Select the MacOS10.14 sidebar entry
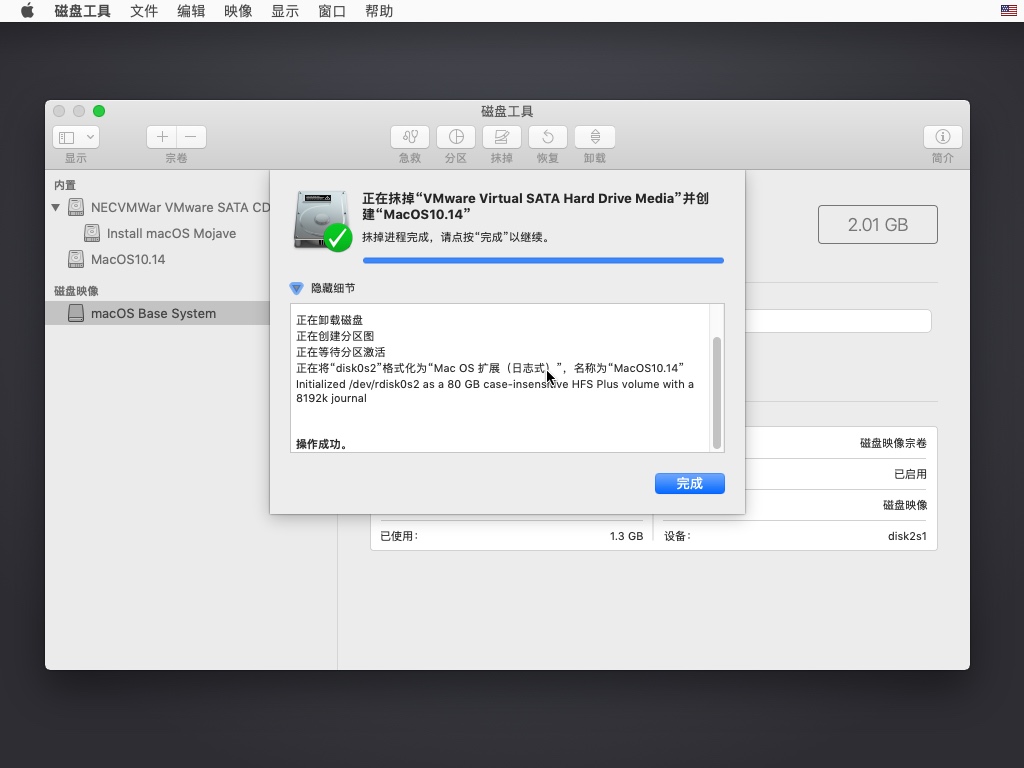This screenshot has height=768, width=1024. (x=128, y=259)
